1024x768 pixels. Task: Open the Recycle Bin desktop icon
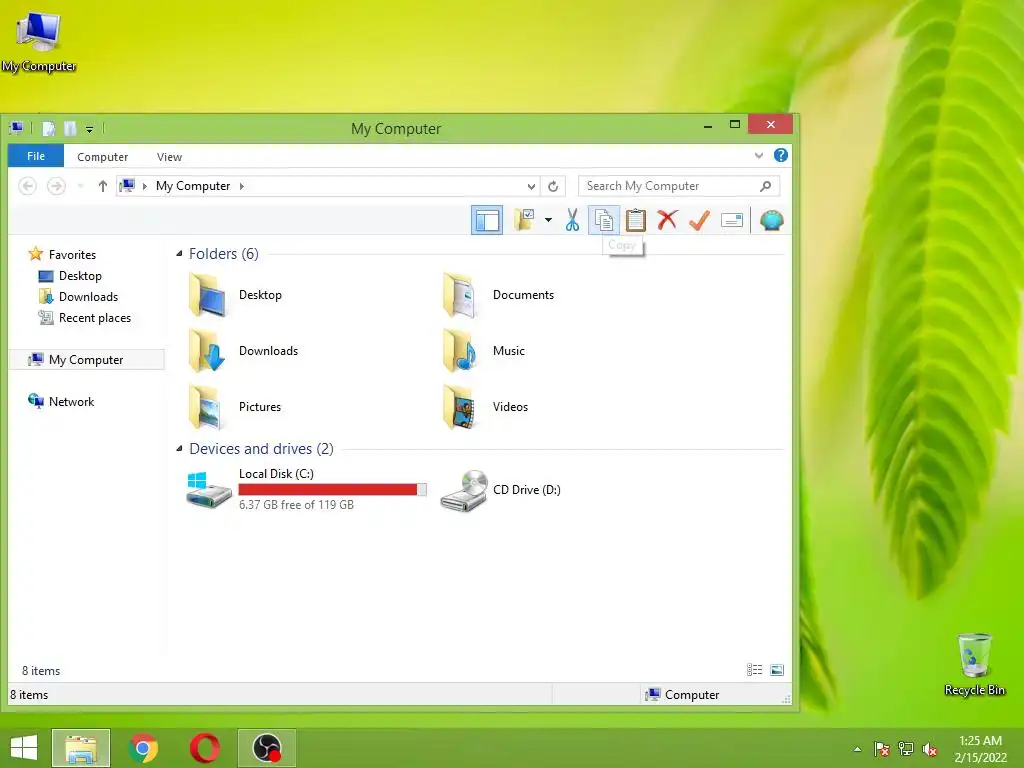(974, 664)
